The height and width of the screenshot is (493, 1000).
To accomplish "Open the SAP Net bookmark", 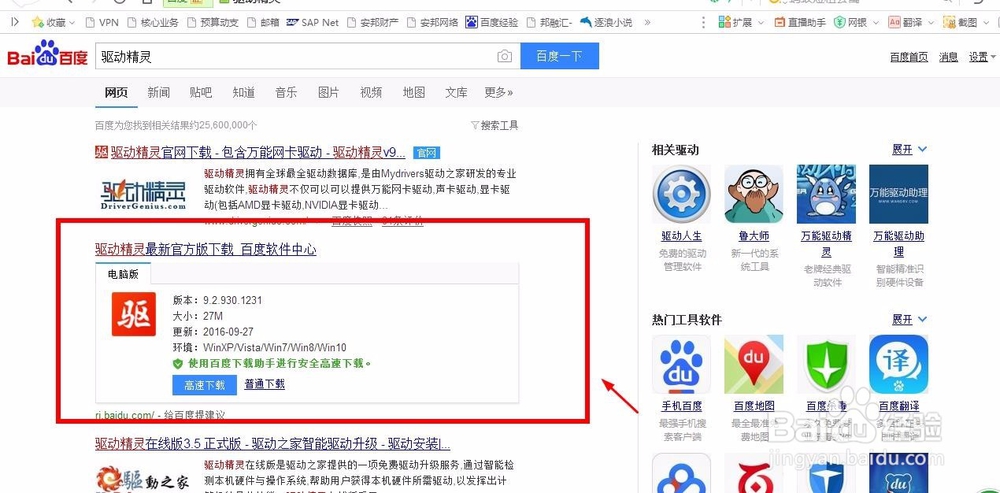I will (x=312, y=22).
